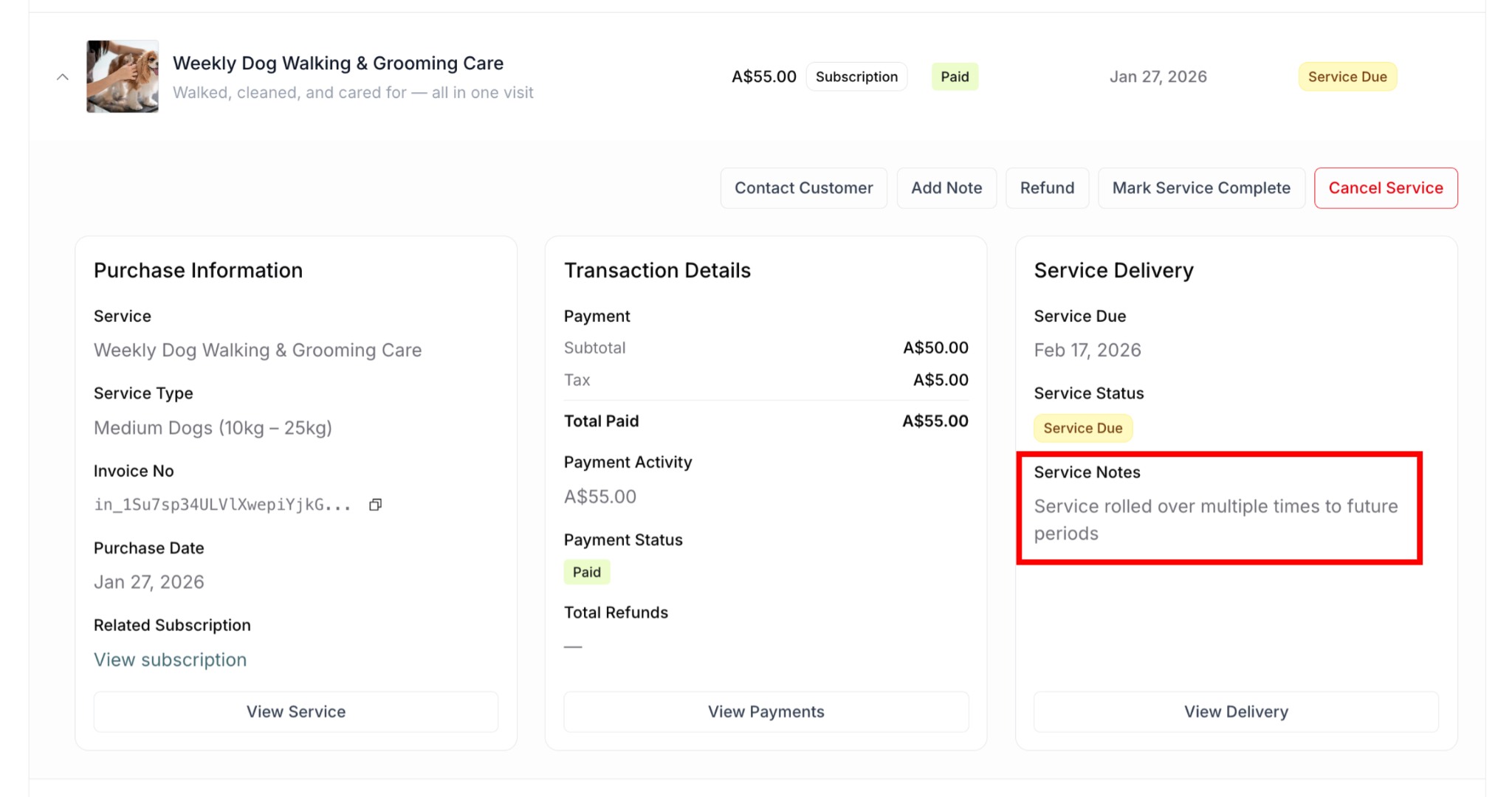Copy the invoice number icon
The width and height of the screenshot is (1512, 797).
pyautogui.click(x=375, y=505)
